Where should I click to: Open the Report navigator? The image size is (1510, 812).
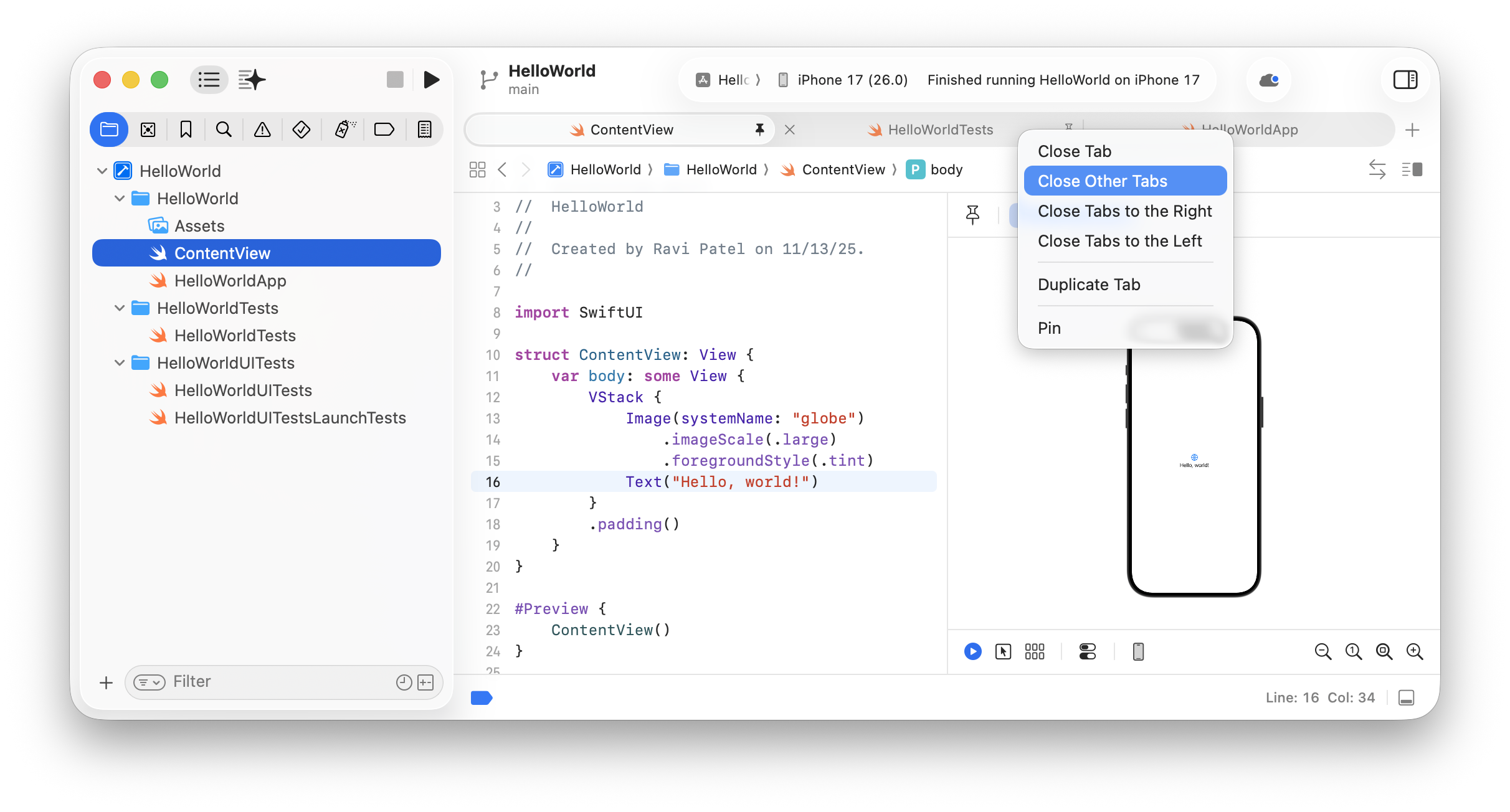click(424, 129)
